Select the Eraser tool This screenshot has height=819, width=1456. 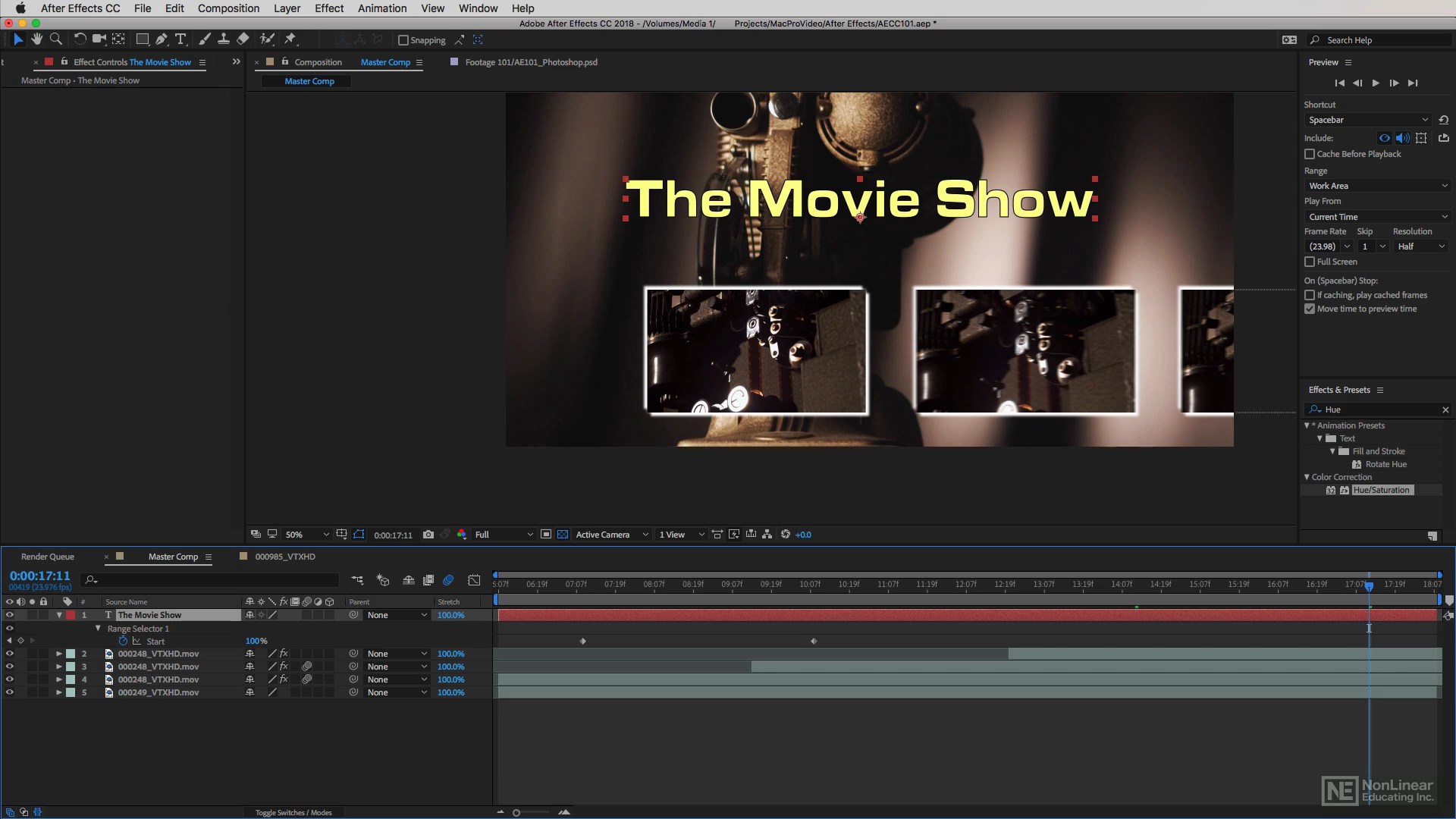point(243,39)
